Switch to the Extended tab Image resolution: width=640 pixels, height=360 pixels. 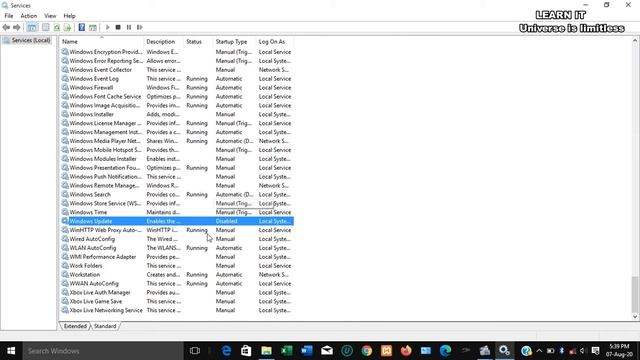coord(75,326)
